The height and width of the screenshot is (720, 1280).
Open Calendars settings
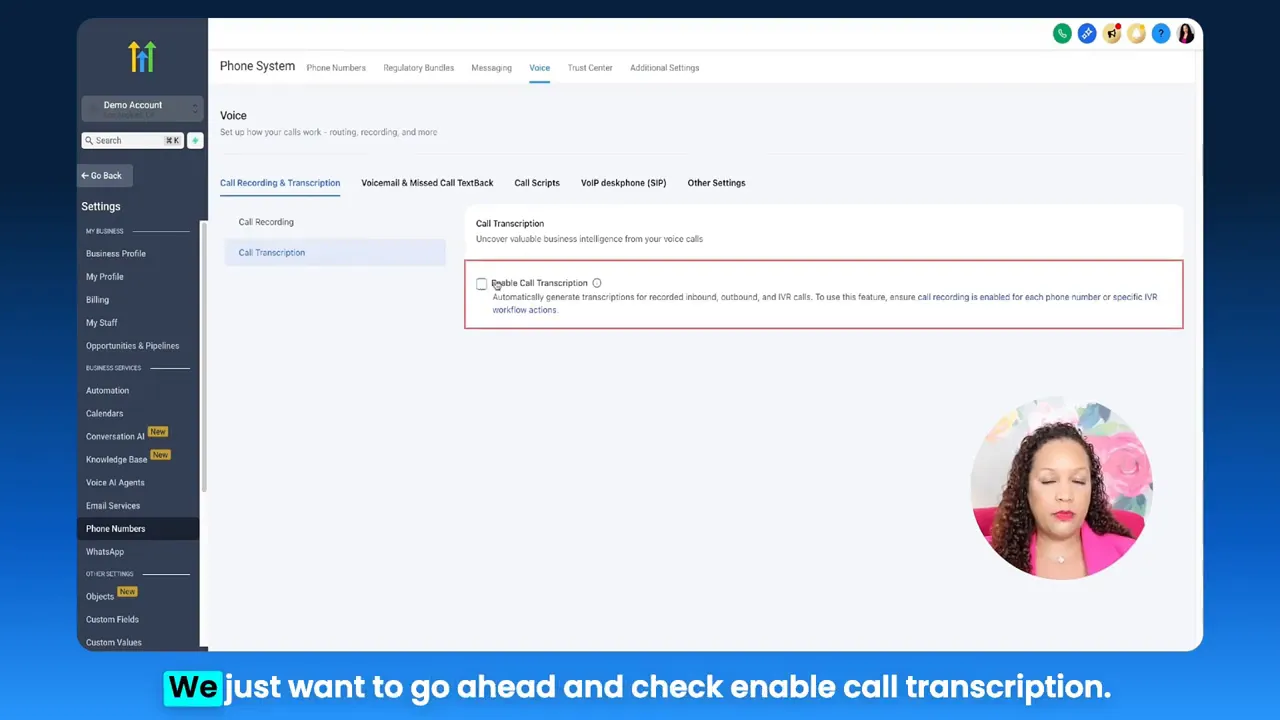click(104, 414)
